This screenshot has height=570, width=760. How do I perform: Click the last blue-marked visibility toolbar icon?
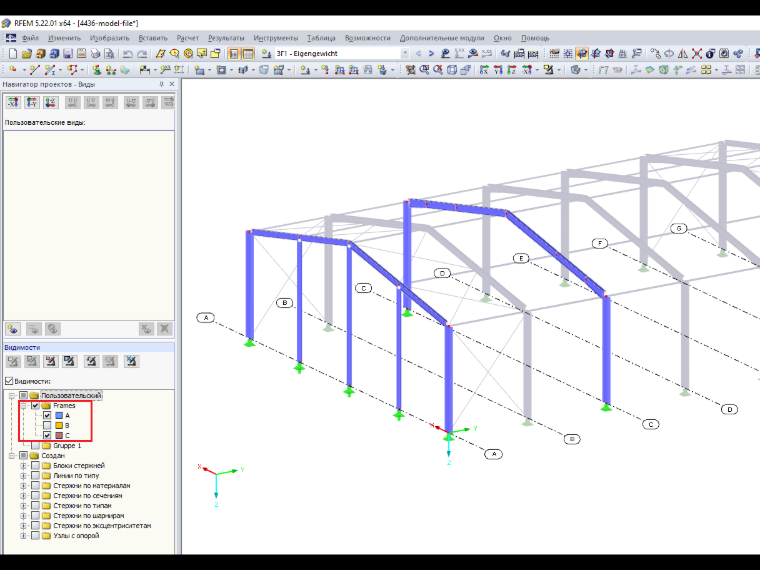(131, 361)
